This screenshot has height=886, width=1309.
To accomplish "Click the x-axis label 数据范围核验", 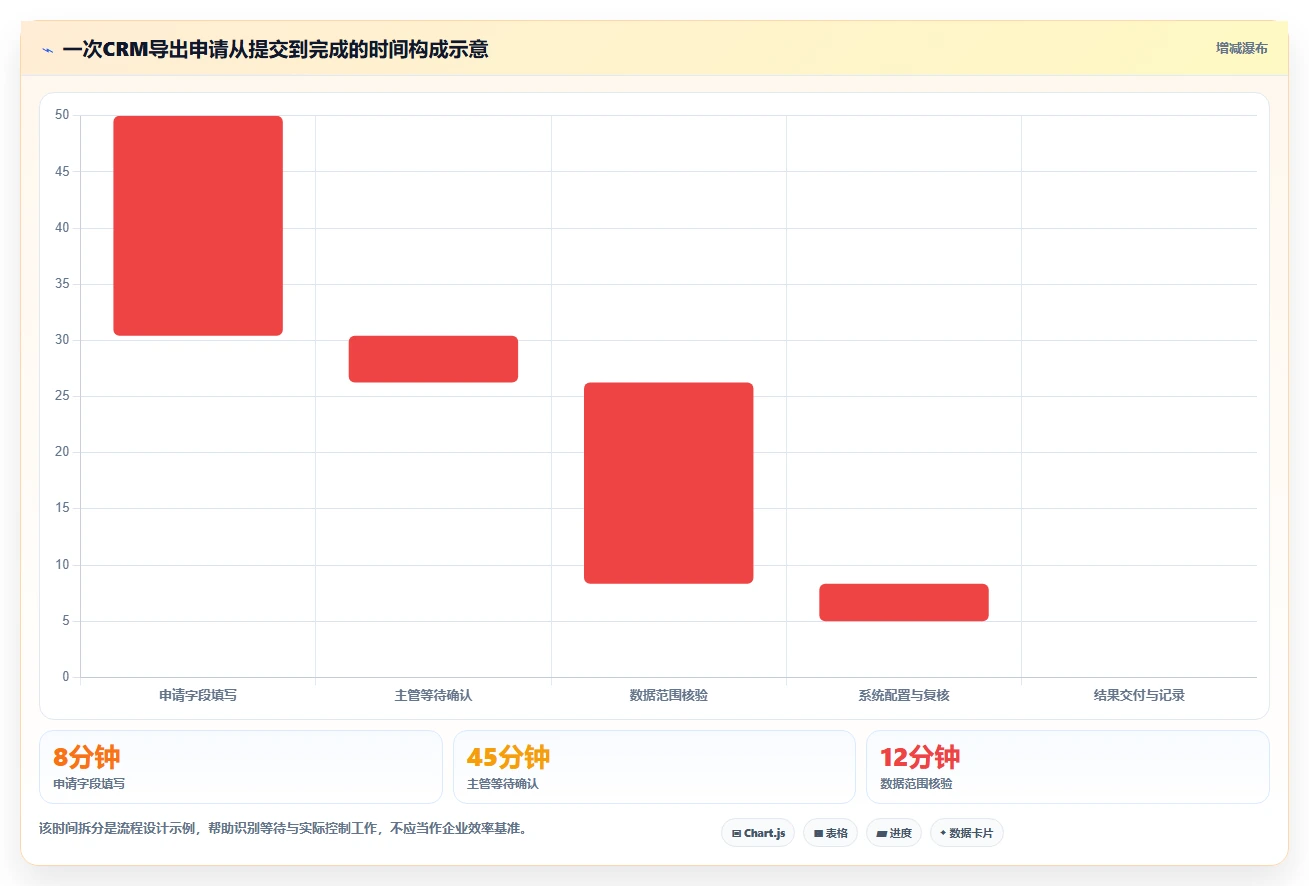I will click(668, 695).
